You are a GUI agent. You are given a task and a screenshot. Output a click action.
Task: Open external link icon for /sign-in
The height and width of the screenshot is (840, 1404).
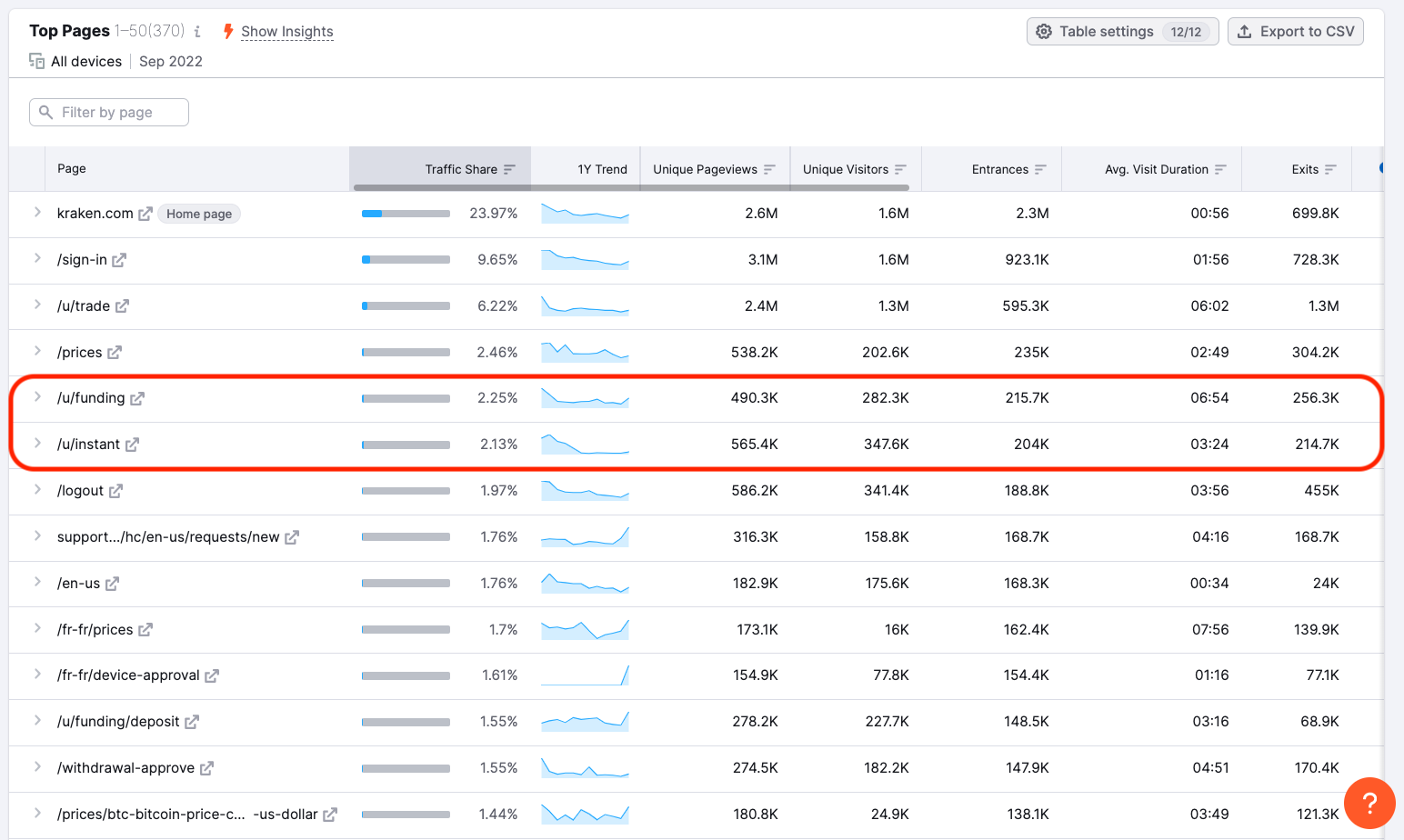119,260
